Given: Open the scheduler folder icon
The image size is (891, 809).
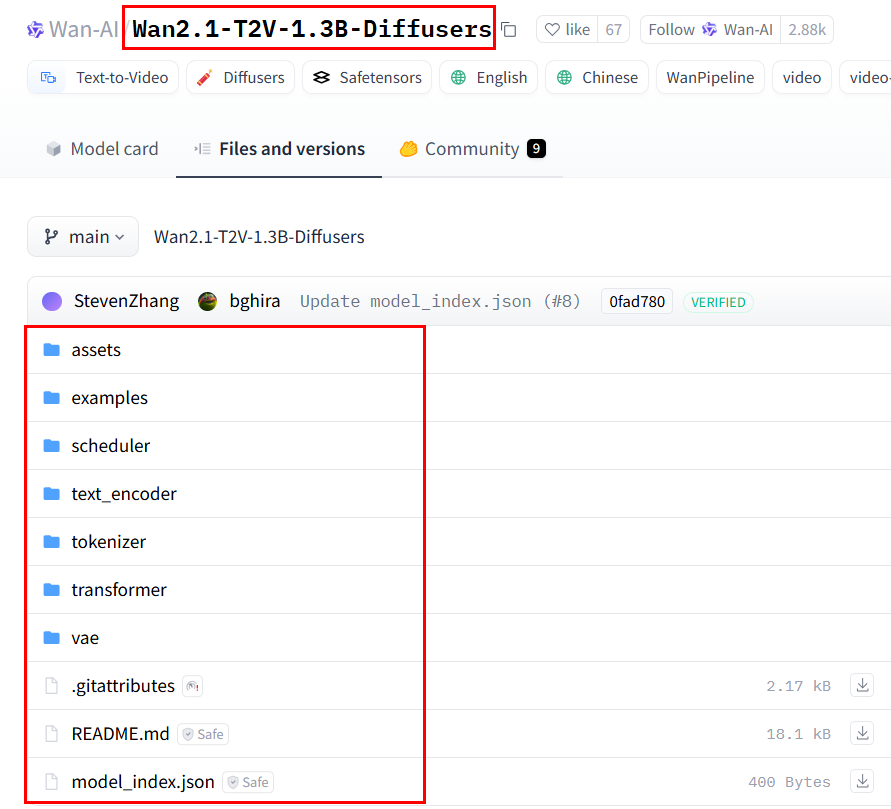Looking at the screenshot, I should click(52, 445).
